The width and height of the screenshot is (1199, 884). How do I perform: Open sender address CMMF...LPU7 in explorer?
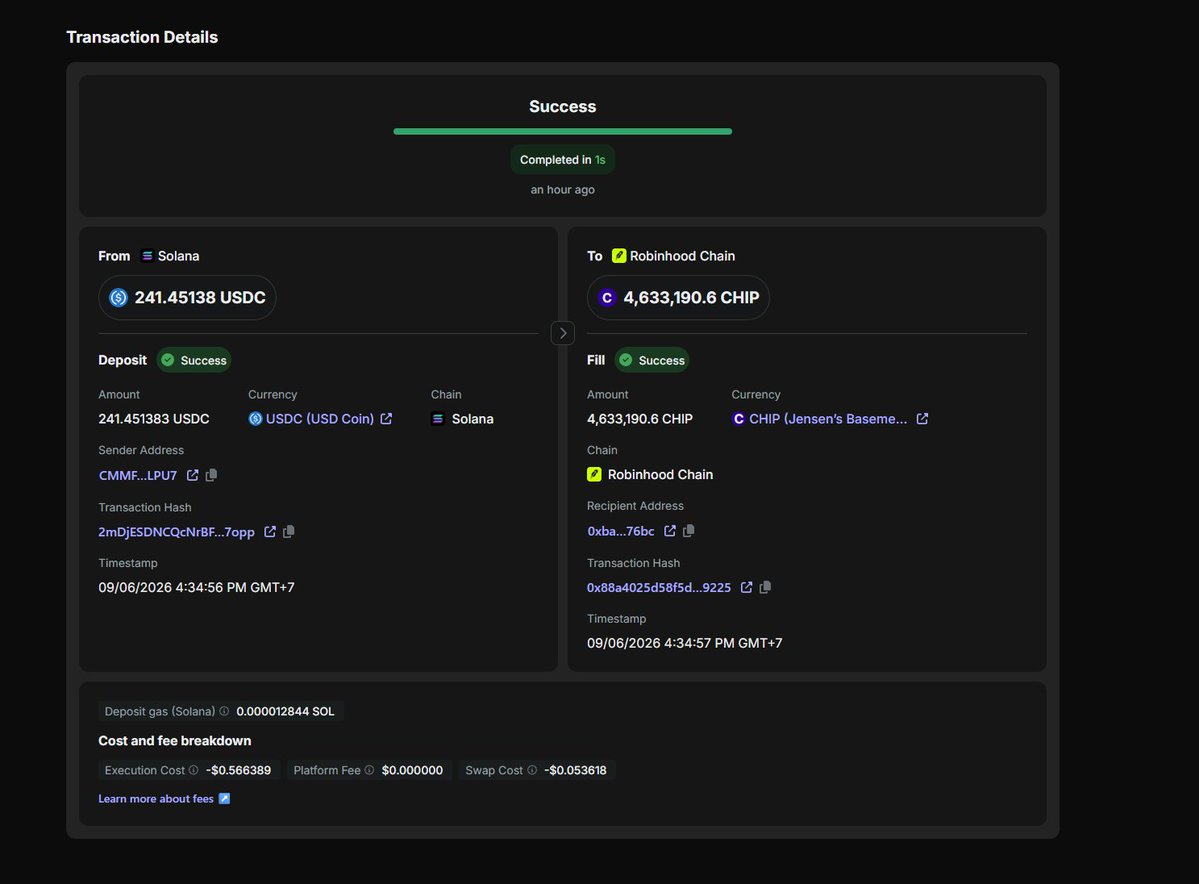[193, 476]
